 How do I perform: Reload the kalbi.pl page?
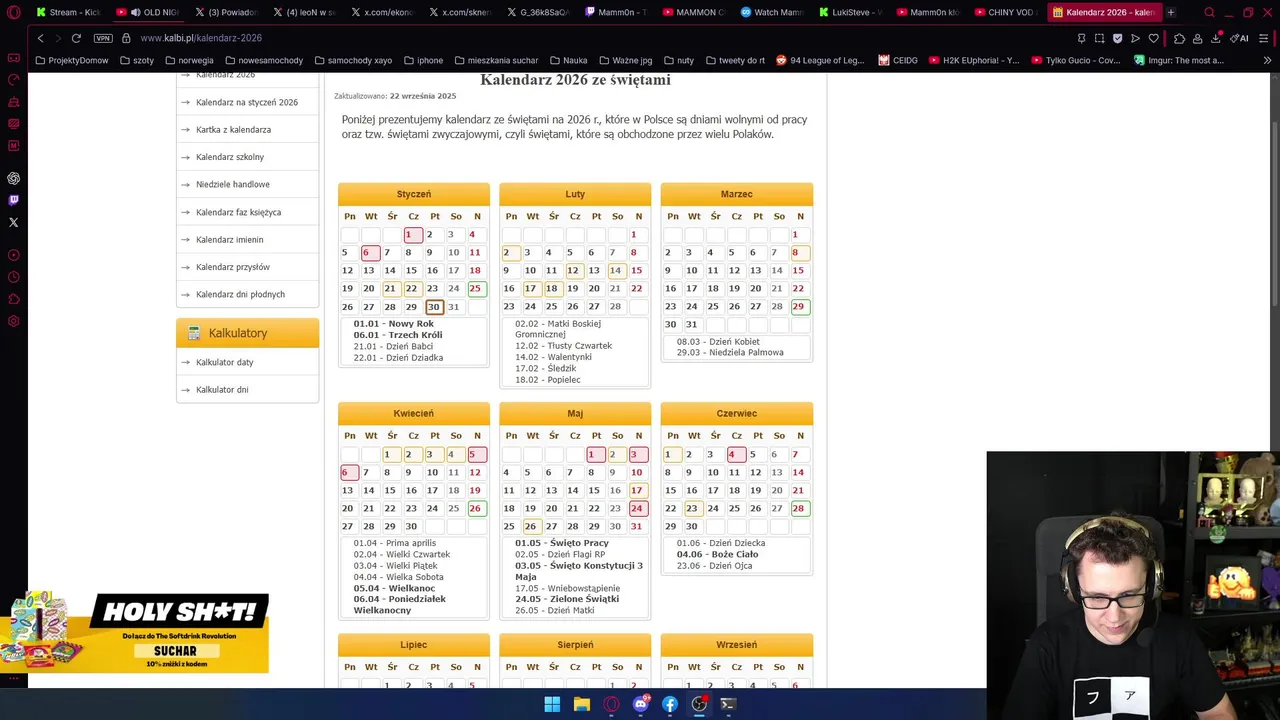[x=76, y=38]
